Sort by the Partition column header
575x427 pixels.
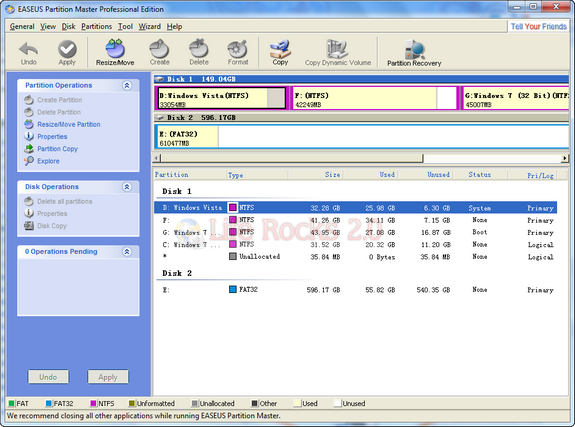click(190, 175)
